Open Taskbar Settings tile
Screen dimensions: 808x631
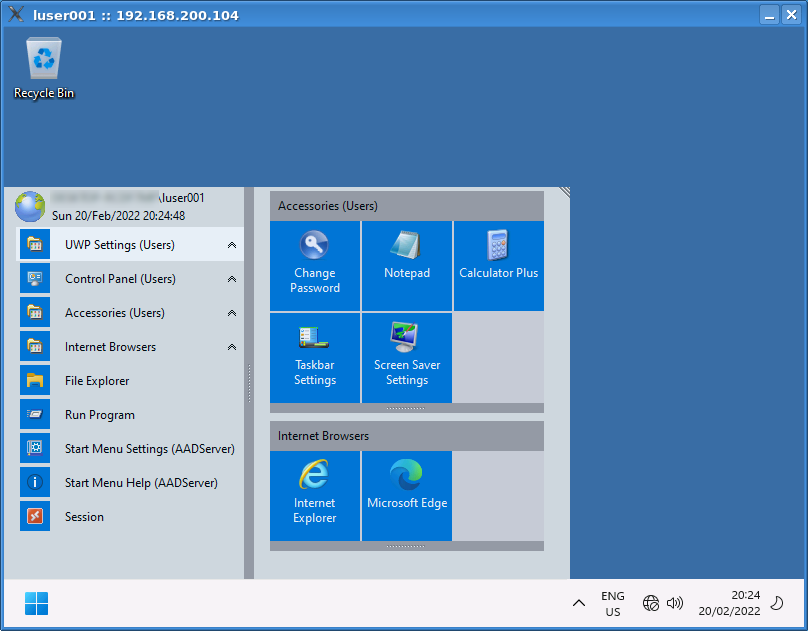pyautogui.click(x=315, y=357)
